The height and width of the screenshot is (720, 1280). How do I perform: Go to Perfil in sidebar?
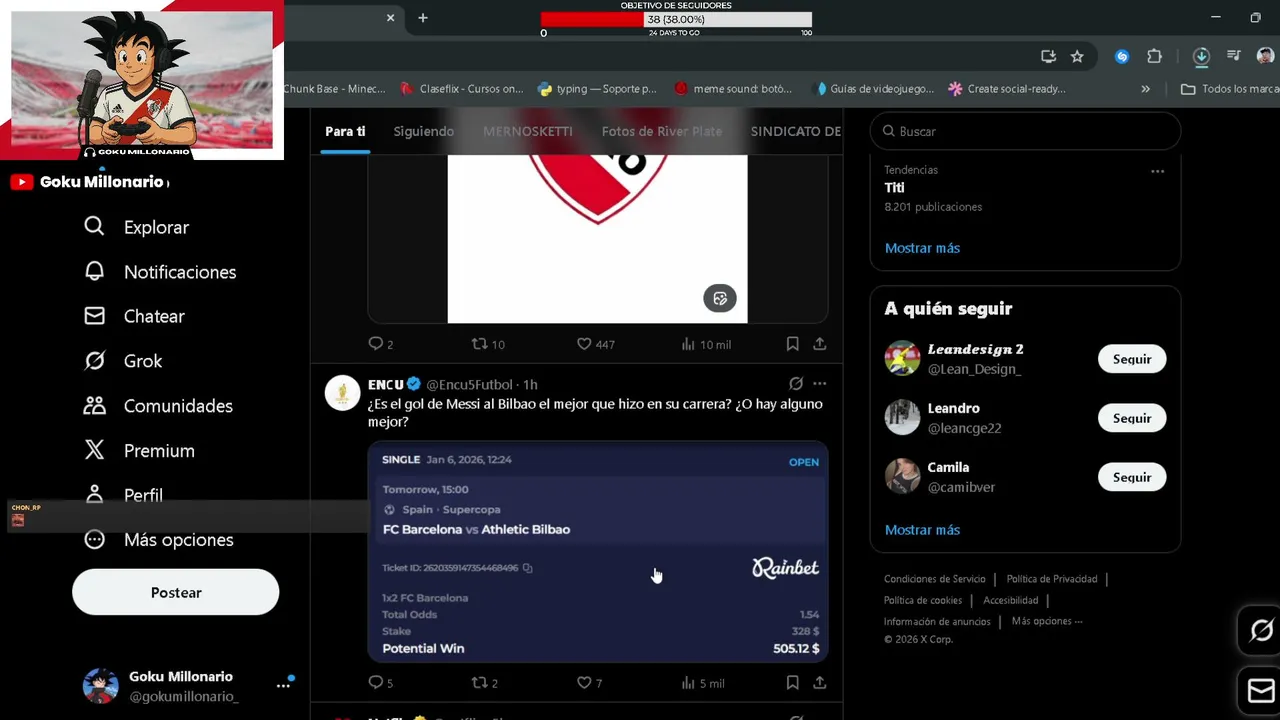tap(123, 495)
